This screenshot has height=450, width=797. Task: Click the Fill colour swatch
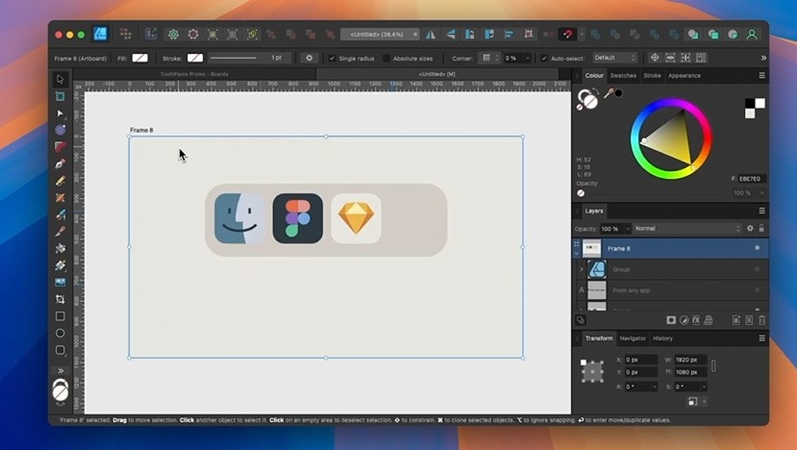click(140, 58)
